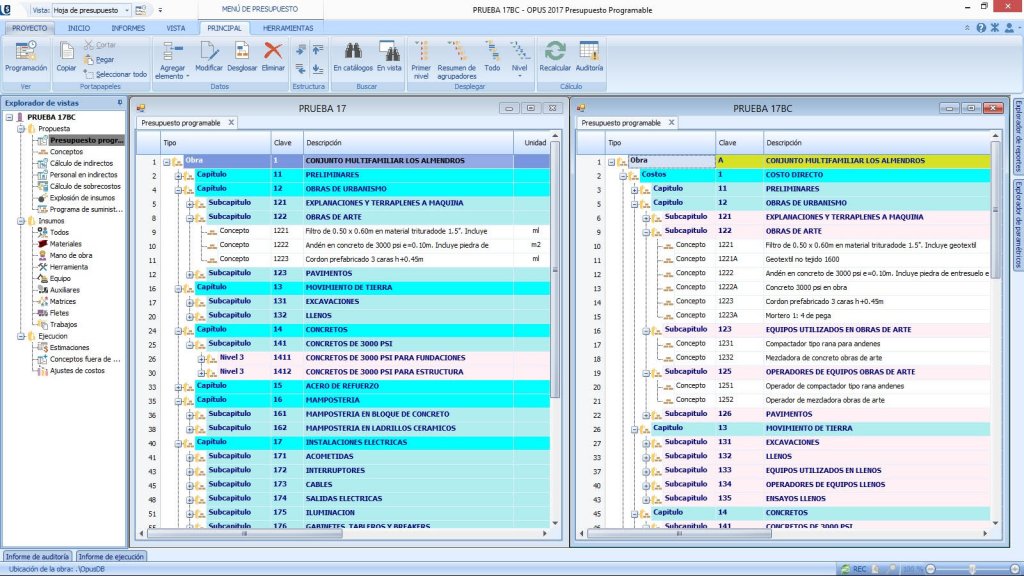The image size is (1024, 576).
Task: Pin the Explorador de vistas panel
Action: click(120, 102)
